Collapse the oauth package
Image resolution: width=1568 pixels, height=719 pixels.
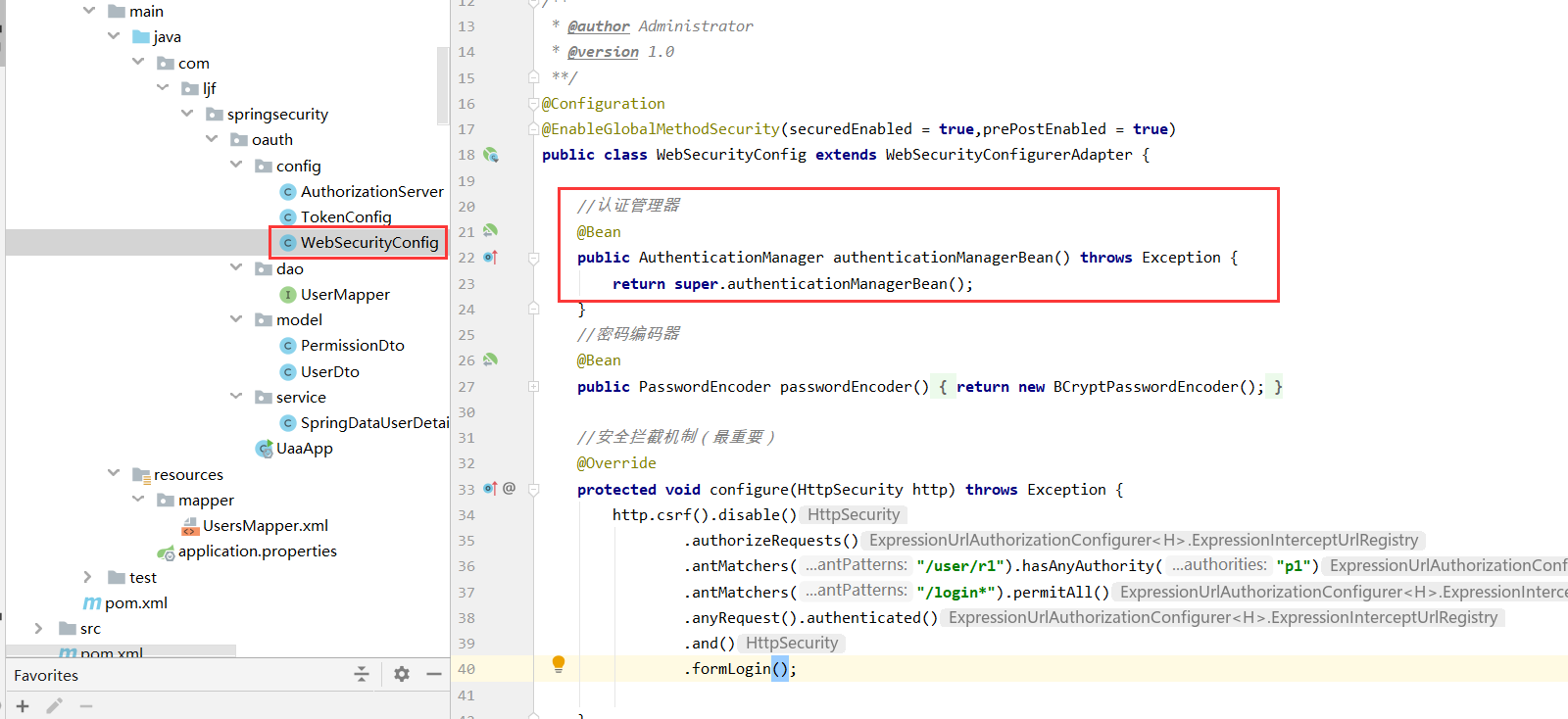tap(212, 139)
